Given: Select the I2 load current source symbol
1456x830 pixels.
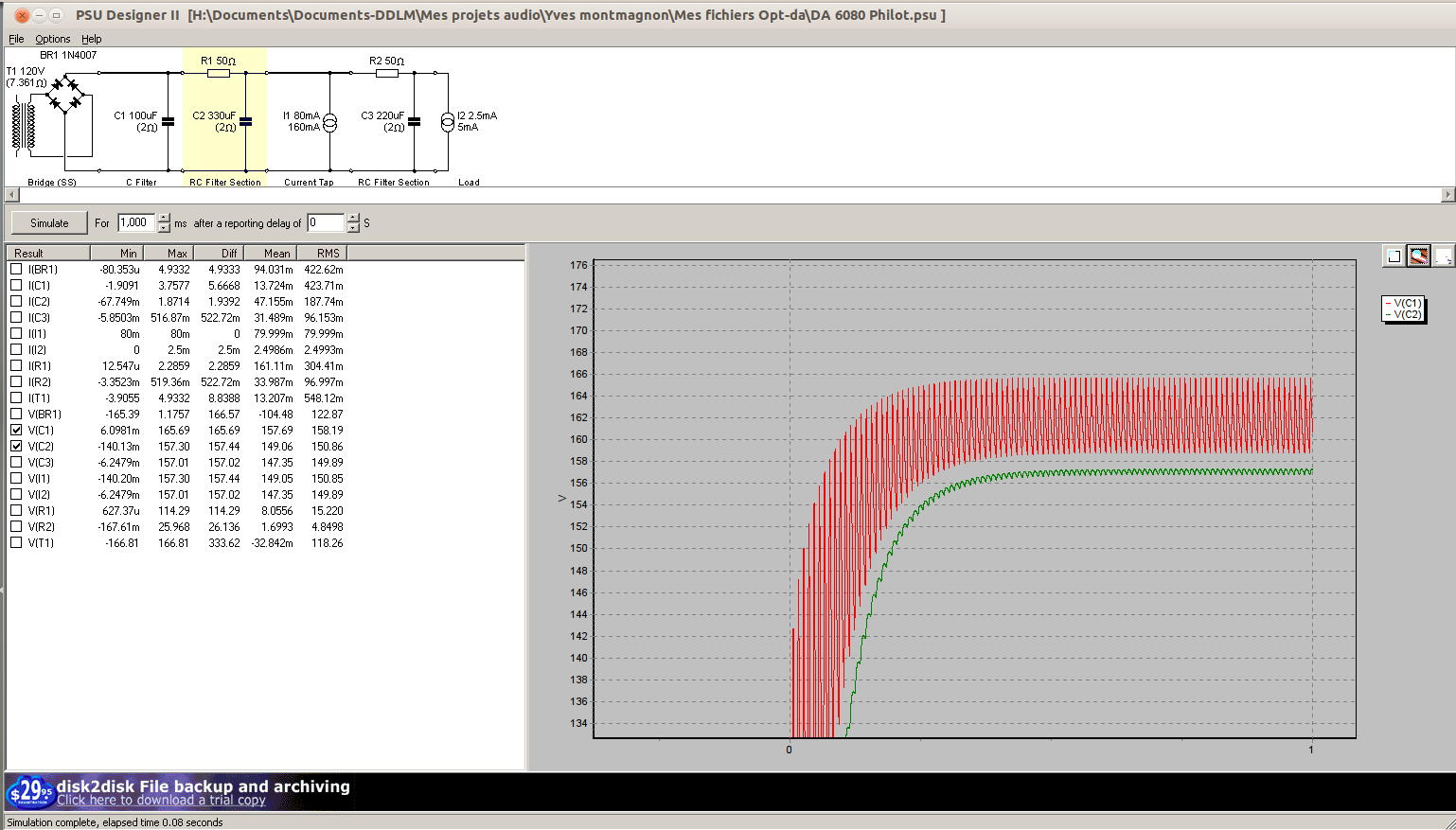Looking at the screenshot, I should [447, 121].
